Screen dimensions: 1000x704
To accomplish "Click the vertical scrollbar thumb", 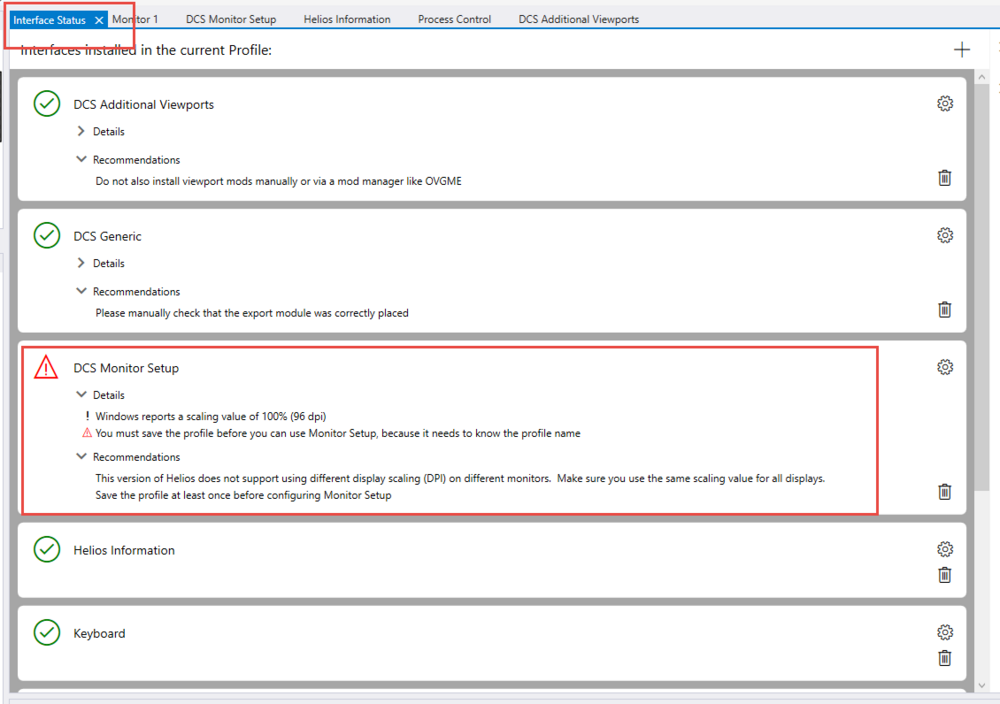I will tap(982, 287).
